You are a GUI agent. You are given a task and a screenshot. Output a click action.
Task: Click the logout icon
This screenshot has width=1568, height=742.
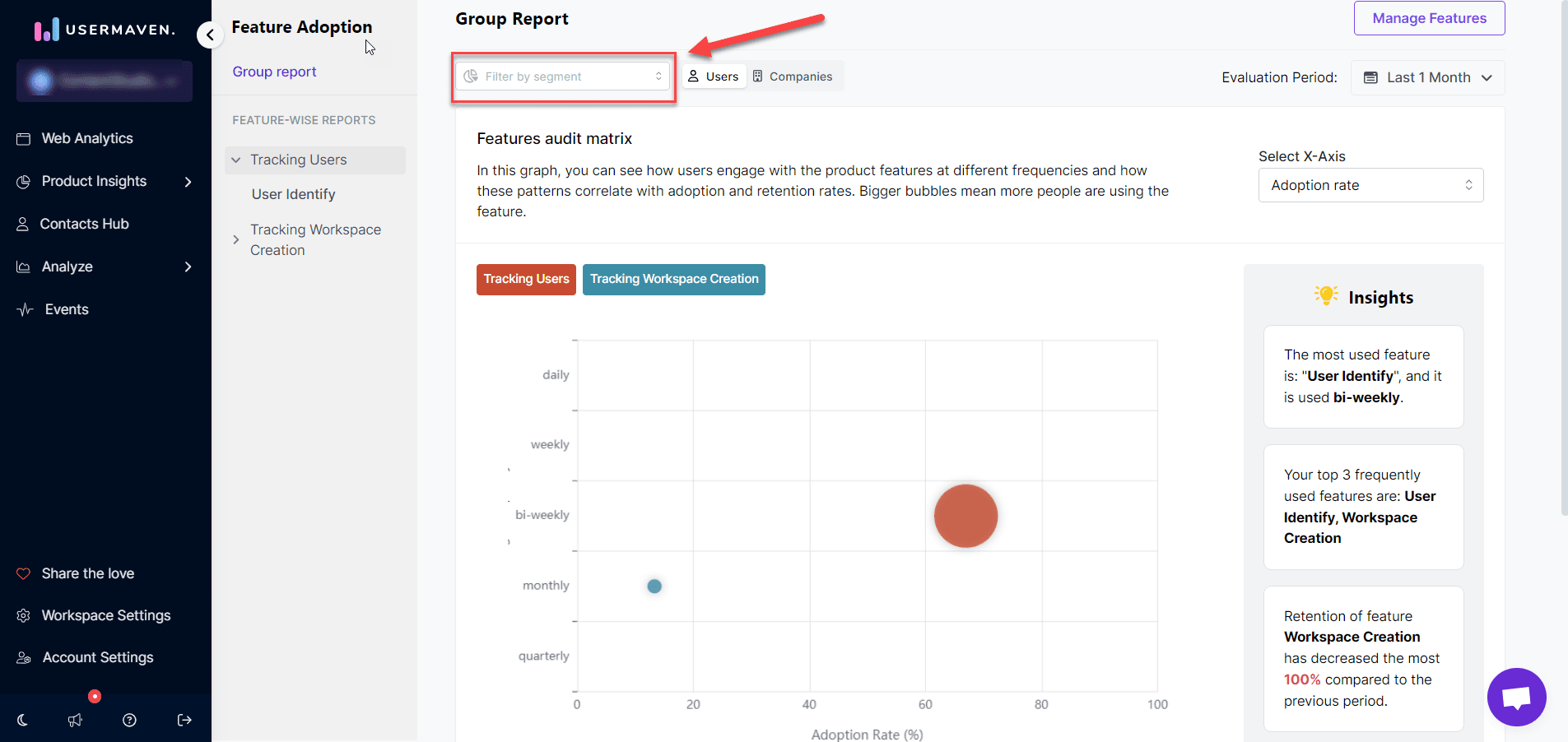[x=184, y=720]
